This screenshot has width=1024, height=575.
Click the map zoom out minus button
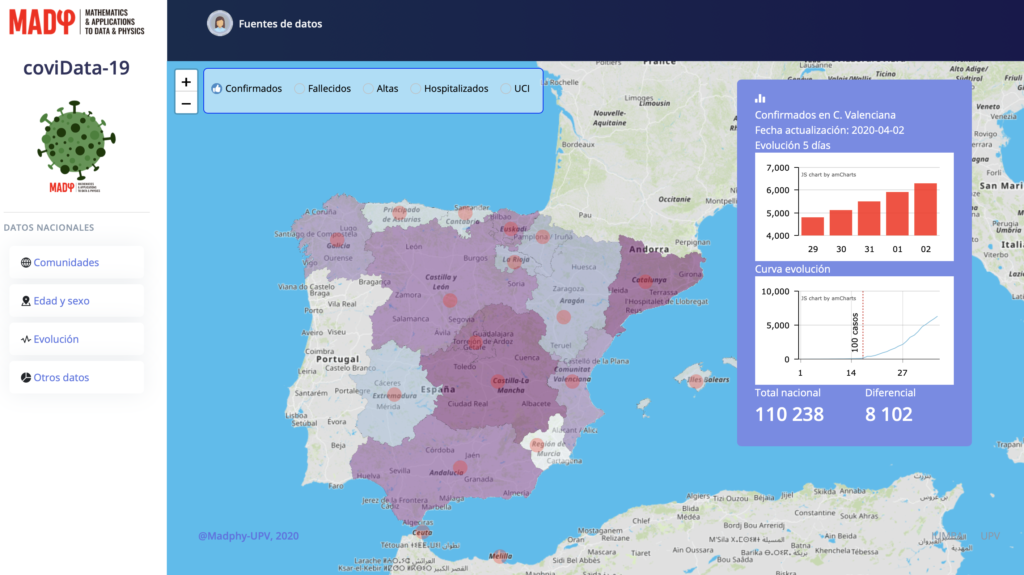click(x=186, y=103)
